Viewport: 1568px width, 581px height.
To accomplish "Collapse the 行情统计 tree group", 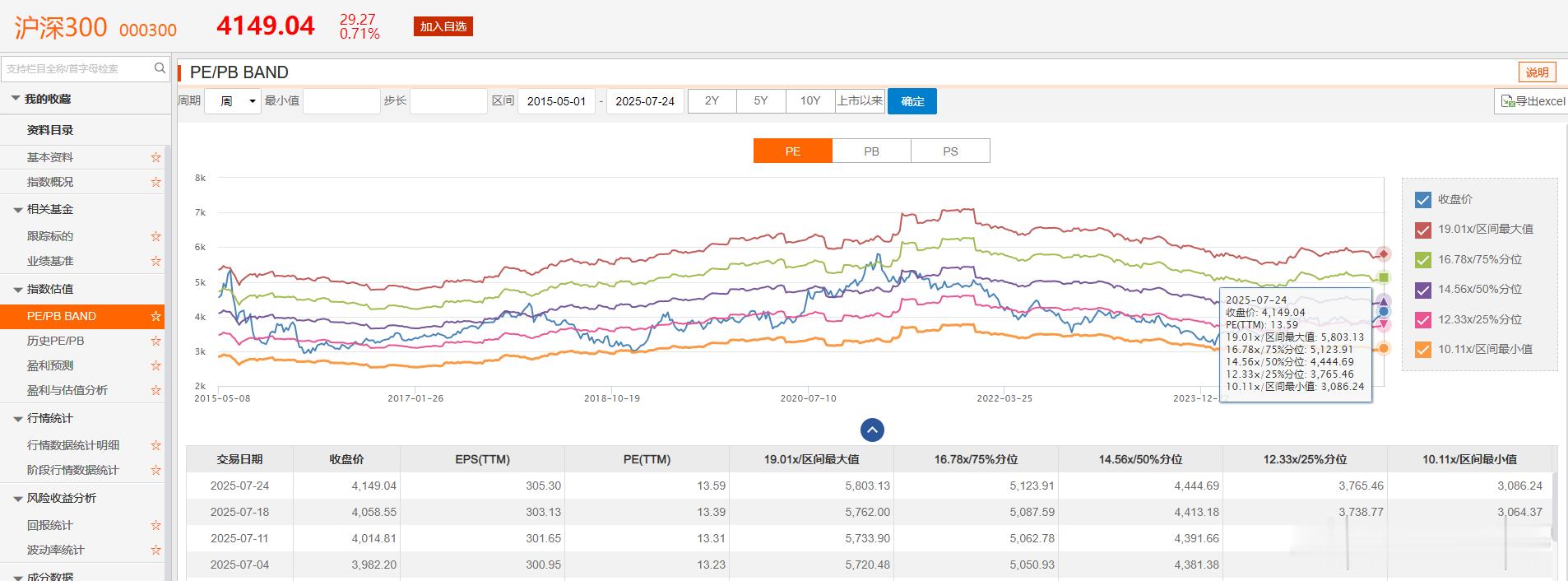I will [x=17, y=419].
